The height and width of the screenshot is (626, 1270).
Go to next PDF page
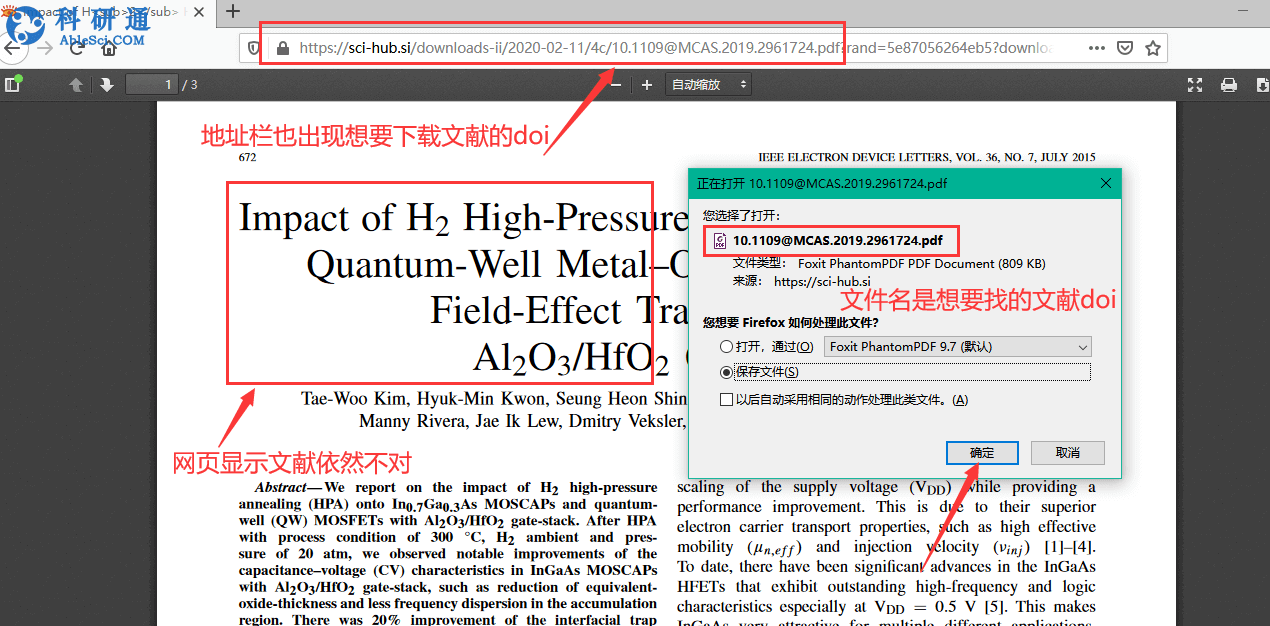(x=107, y=85)
